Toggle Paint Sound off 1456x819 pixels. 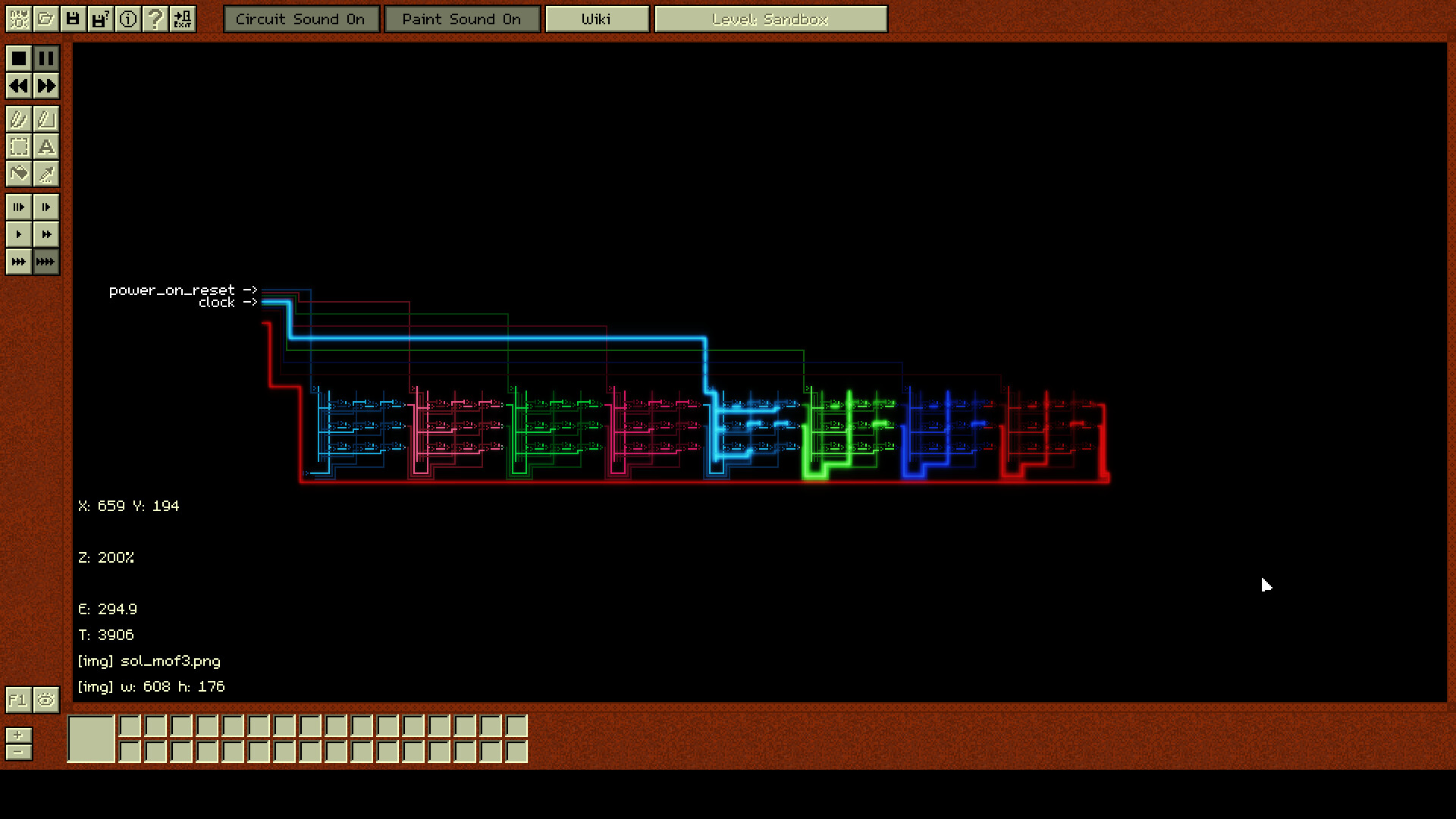(462, 19)
